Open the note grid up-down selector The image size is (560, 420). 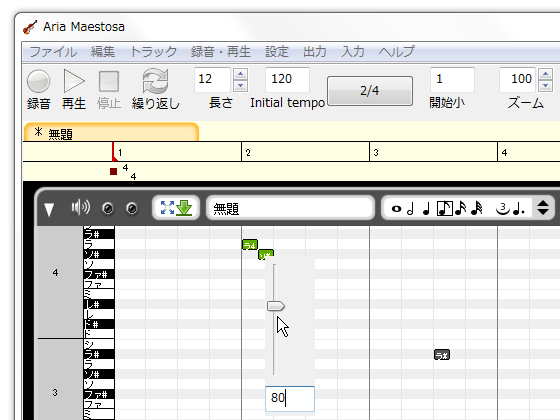[543, 208]
